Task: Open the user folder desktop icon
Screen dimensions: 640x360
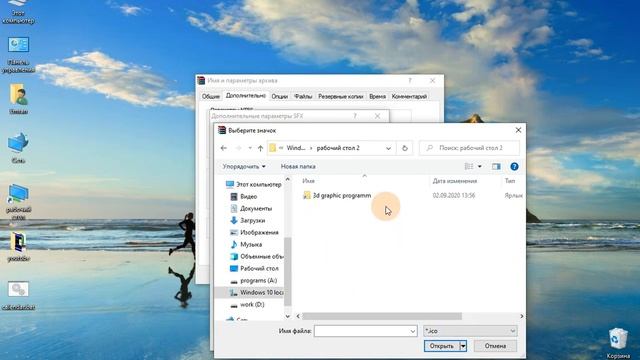Action: [x=18, y=99]
